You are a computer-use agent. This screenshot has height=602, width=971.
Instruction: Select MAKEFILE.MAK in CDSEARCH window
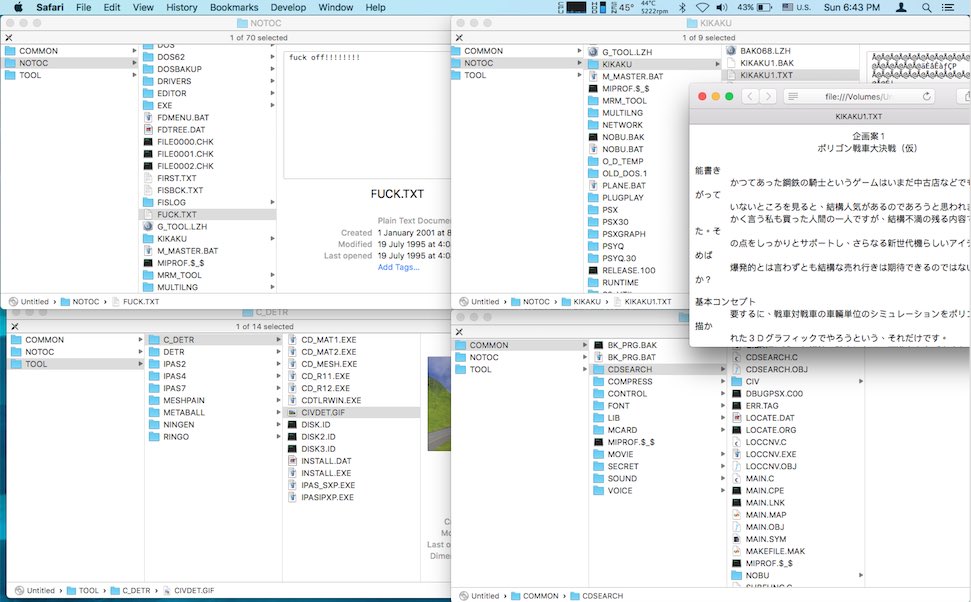[x=796, y=551]
